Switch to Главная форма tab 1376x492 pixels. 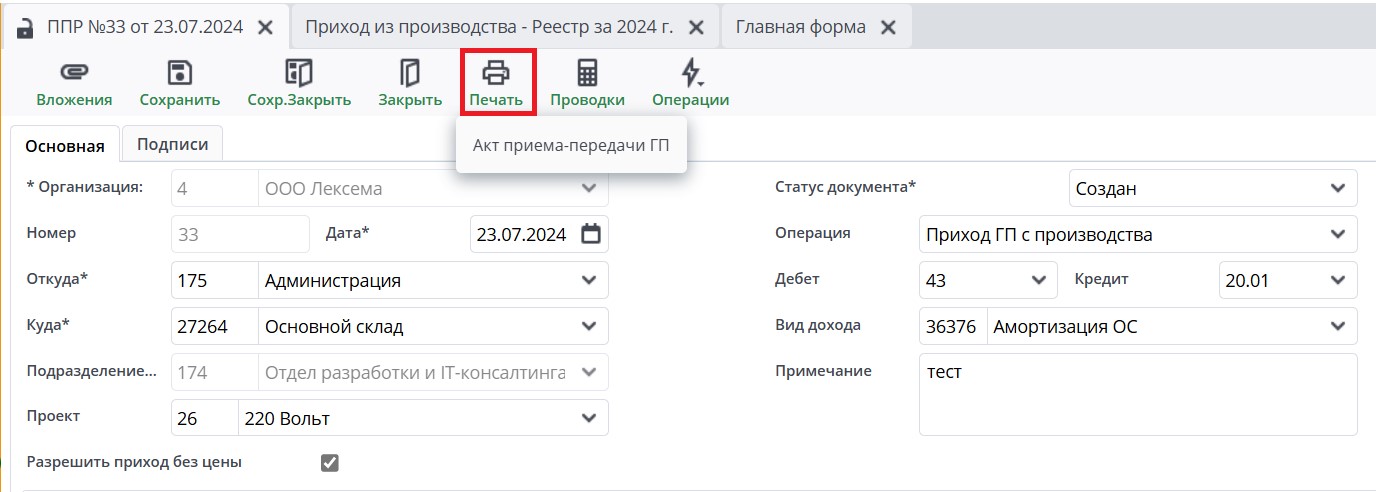click(x=800, y=27)
